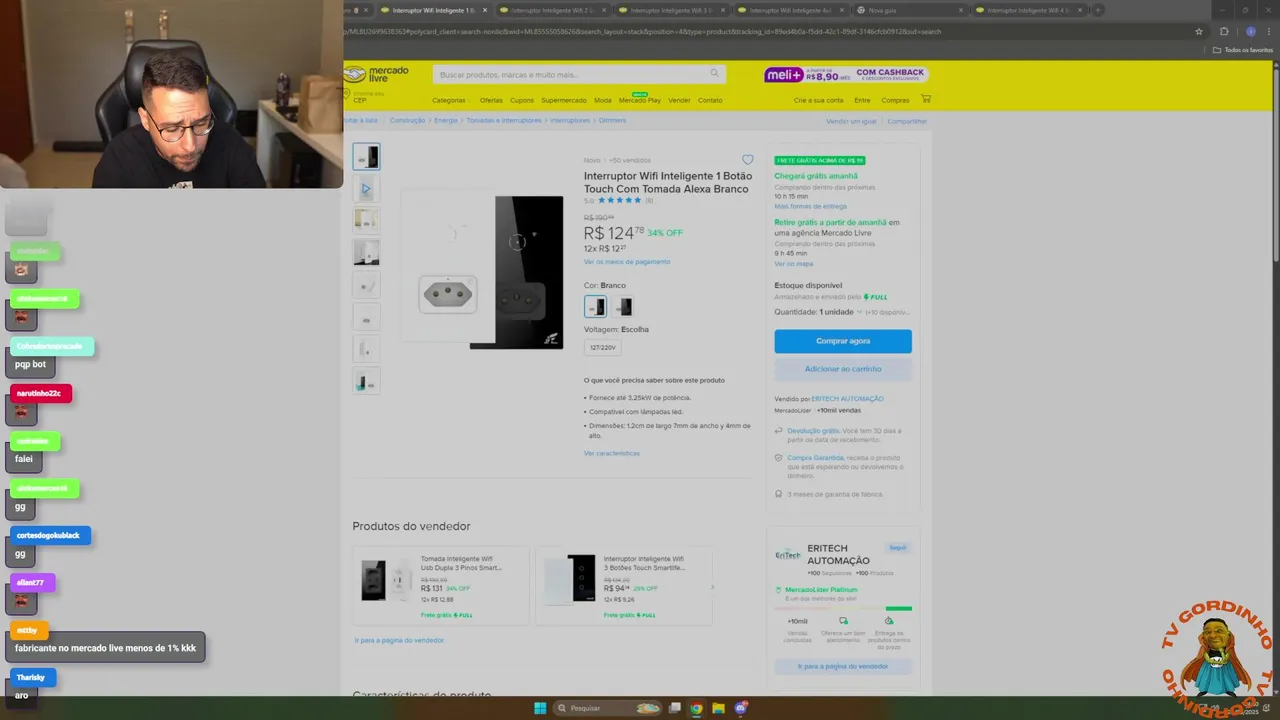Click Adicionar ao carrinho button
Viewport: 1280px width, 720px height.
pos(843,369)
